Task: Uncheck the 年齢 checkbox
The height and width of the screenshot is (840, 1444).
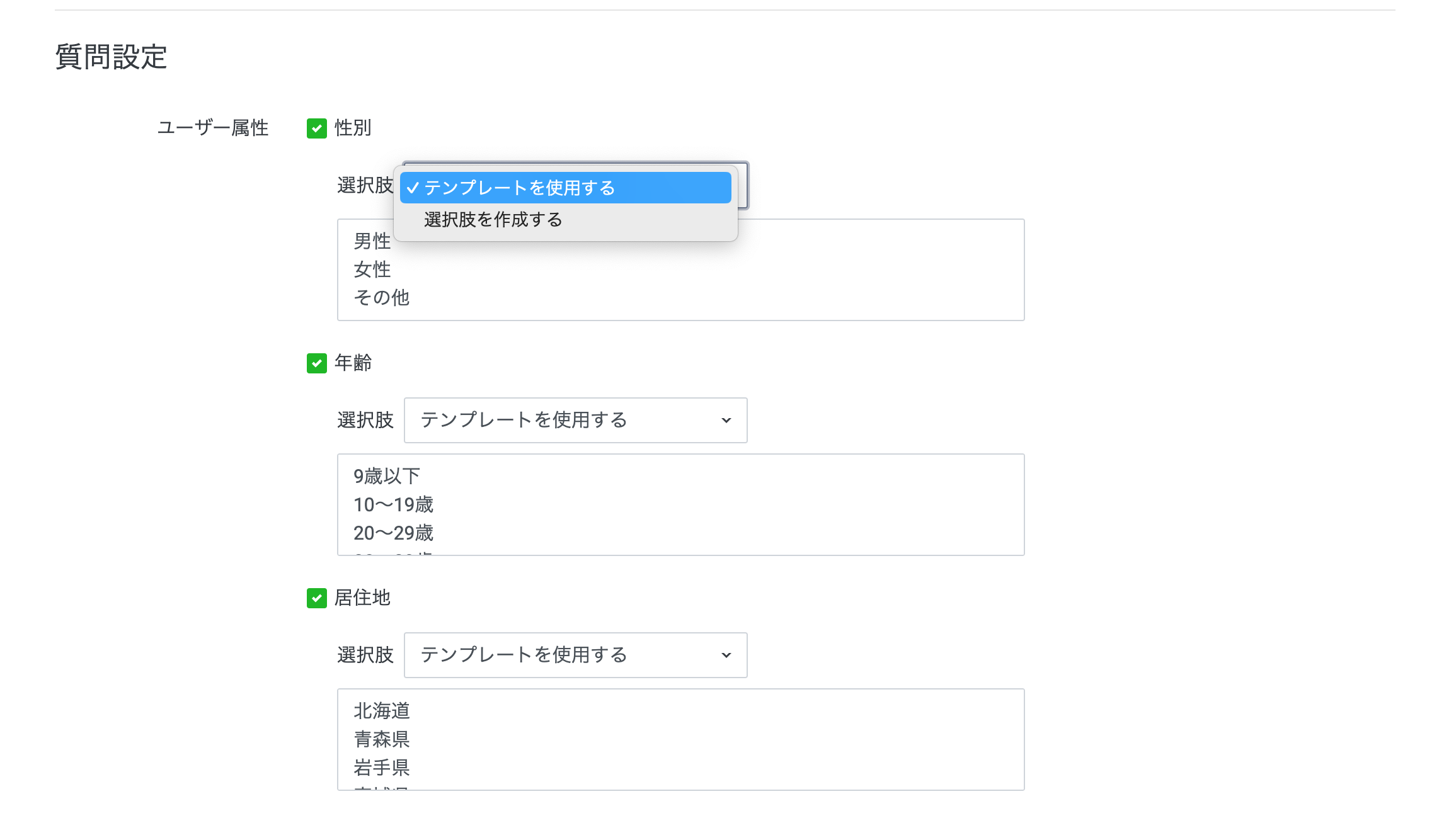Action: [x=316, y=363]
